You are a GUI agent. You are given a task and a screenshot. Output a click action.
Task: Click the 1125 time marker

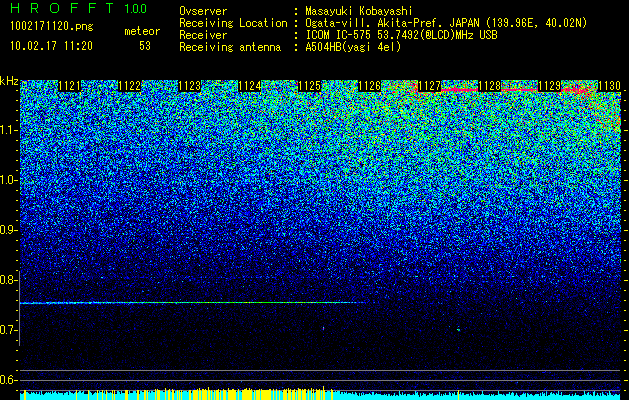click(x=310, y=86)
